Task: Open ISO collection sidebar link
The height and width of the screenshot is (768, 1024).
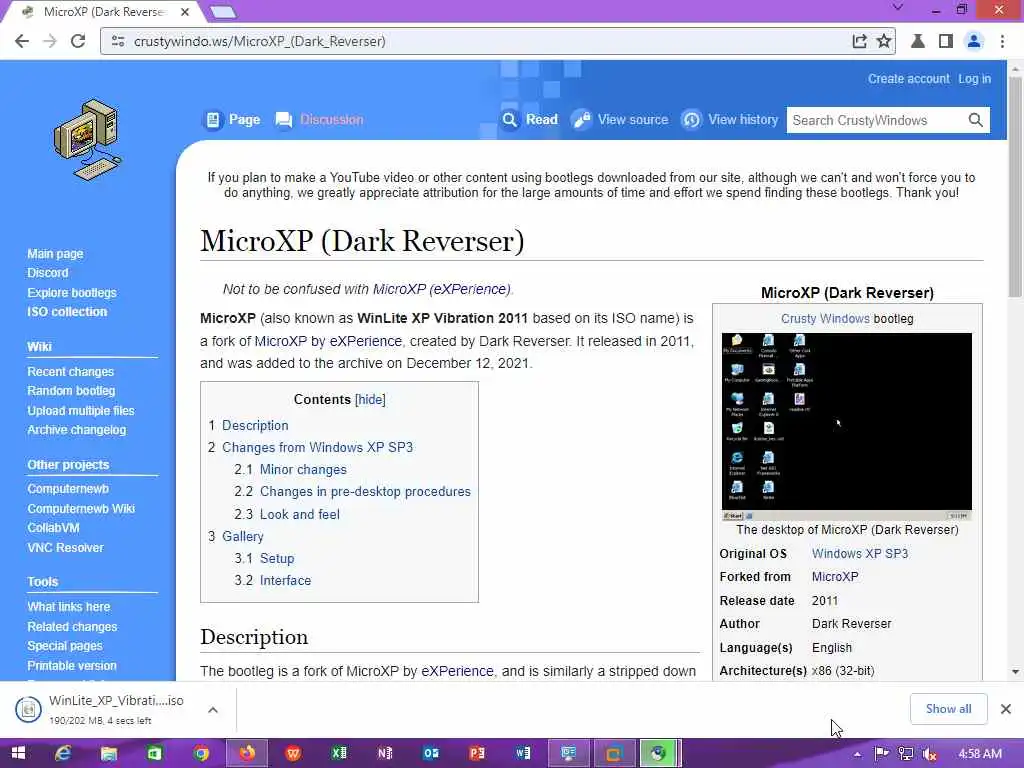Action: point(67,312)
